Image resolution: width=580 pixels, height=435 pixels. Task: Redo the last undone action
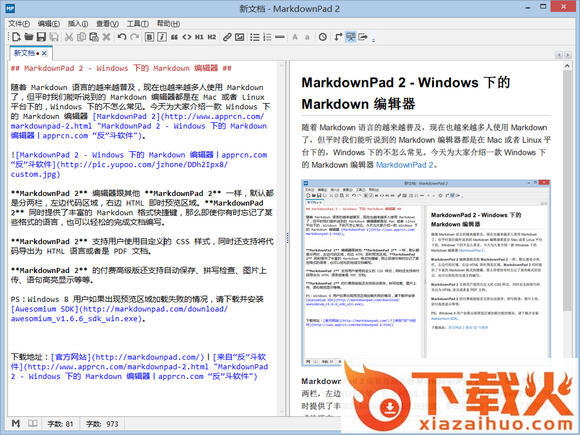pyautogui.click(x=135, y=37)
